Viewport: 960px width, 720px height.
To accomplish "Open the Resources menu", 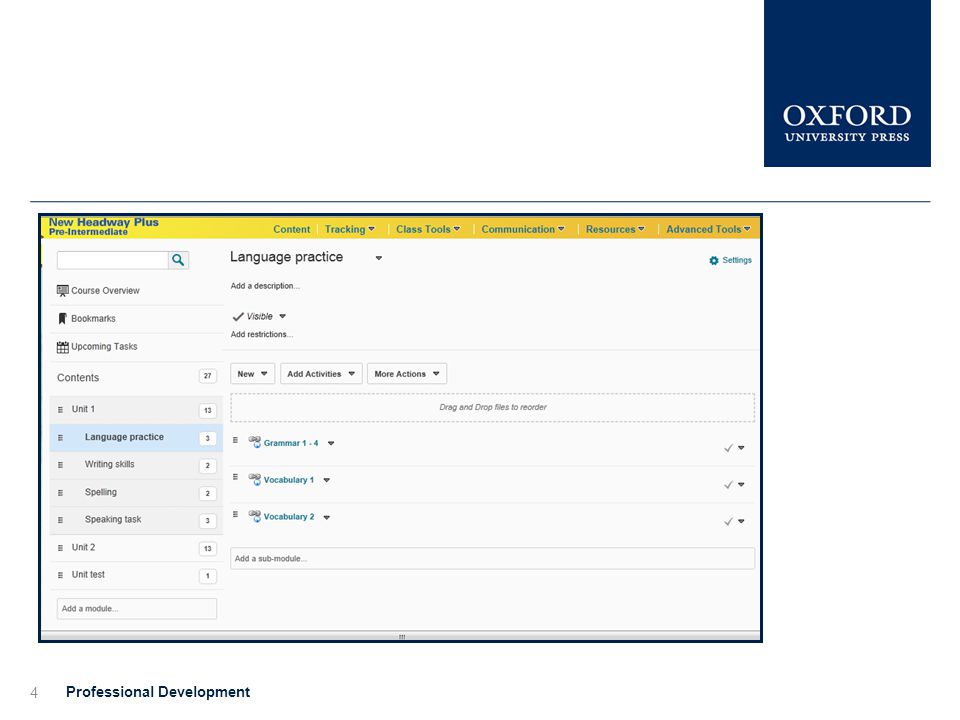I will tap(615, 230).
